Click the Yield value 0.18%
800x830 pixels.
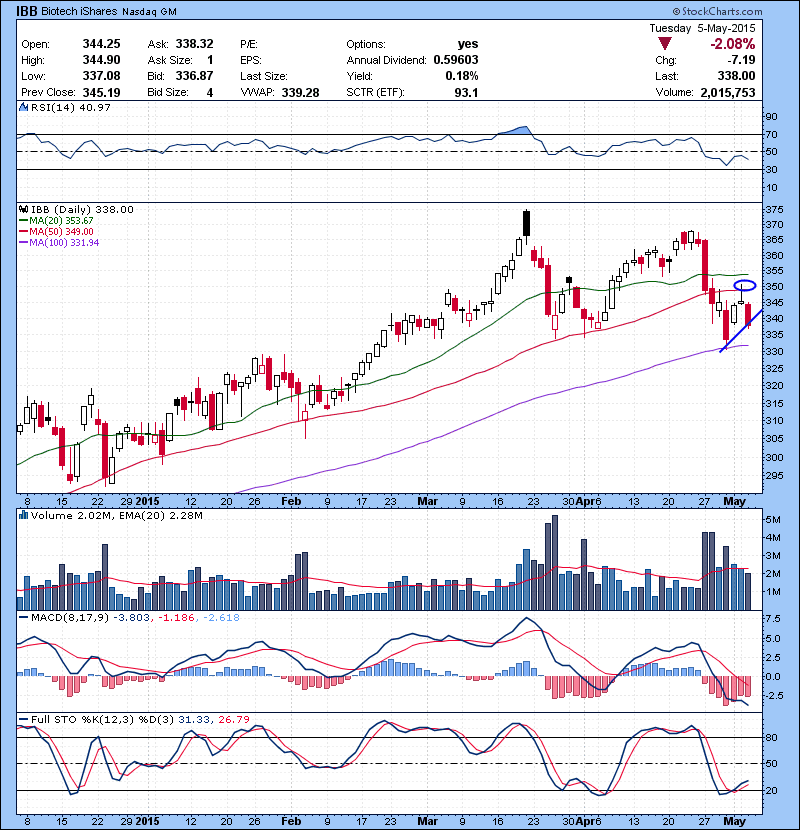coord(462,76)
